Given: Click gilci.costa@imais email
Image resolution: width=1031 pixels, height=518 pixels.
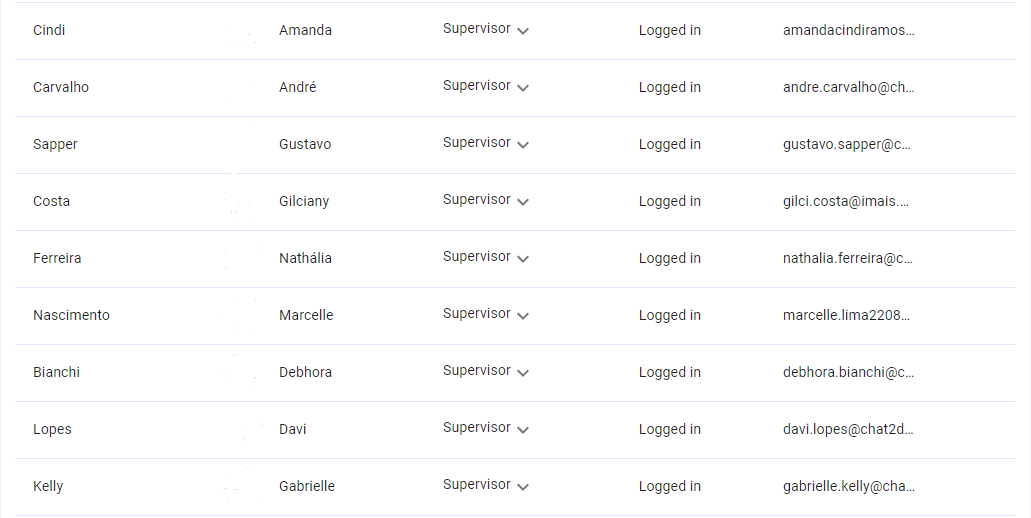Looking at the screenshot, I should click(846, 201).
